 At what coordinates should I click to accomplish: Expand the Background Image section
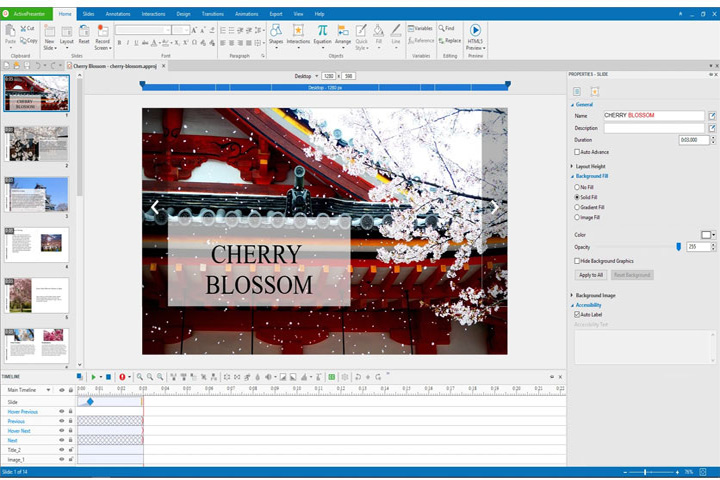(595, 295)
